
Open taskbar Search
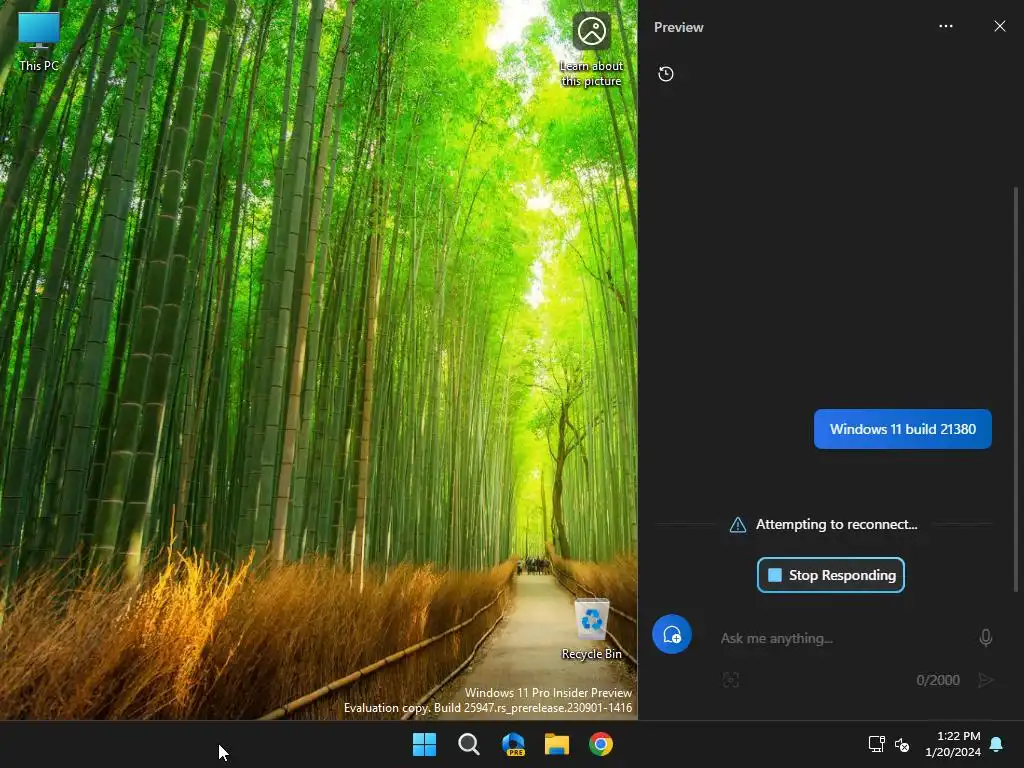468,744
